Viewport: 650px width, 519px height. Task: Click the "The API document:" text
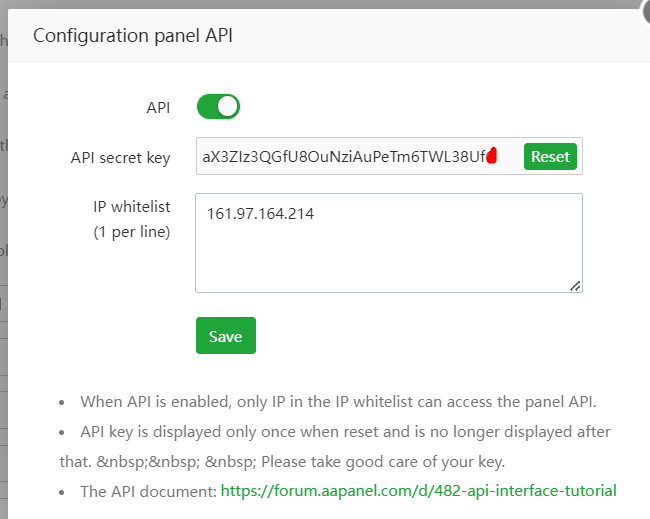click(148, 490)
